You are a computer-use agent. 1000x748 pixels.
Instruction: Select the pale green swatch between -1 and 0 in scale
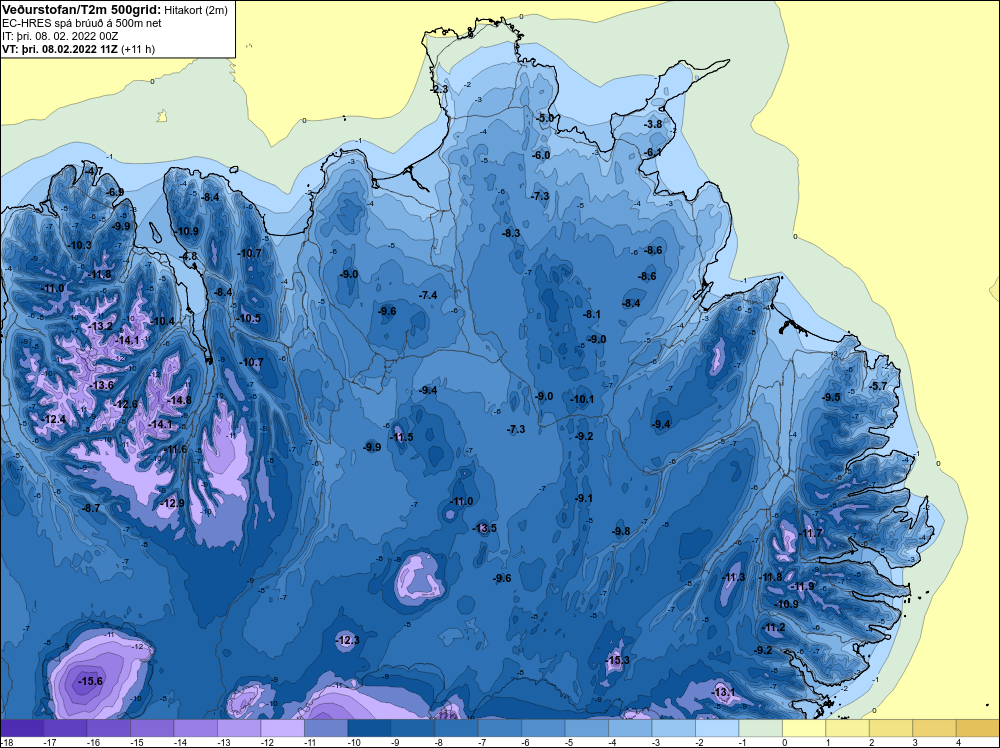(760, 727)
